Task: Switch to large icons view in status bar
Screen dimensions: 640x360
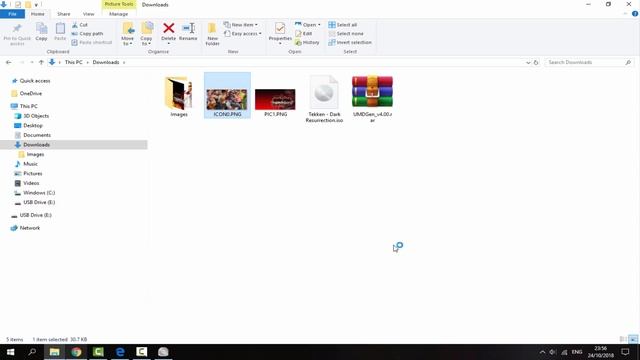Action: (x=633, y=339)
